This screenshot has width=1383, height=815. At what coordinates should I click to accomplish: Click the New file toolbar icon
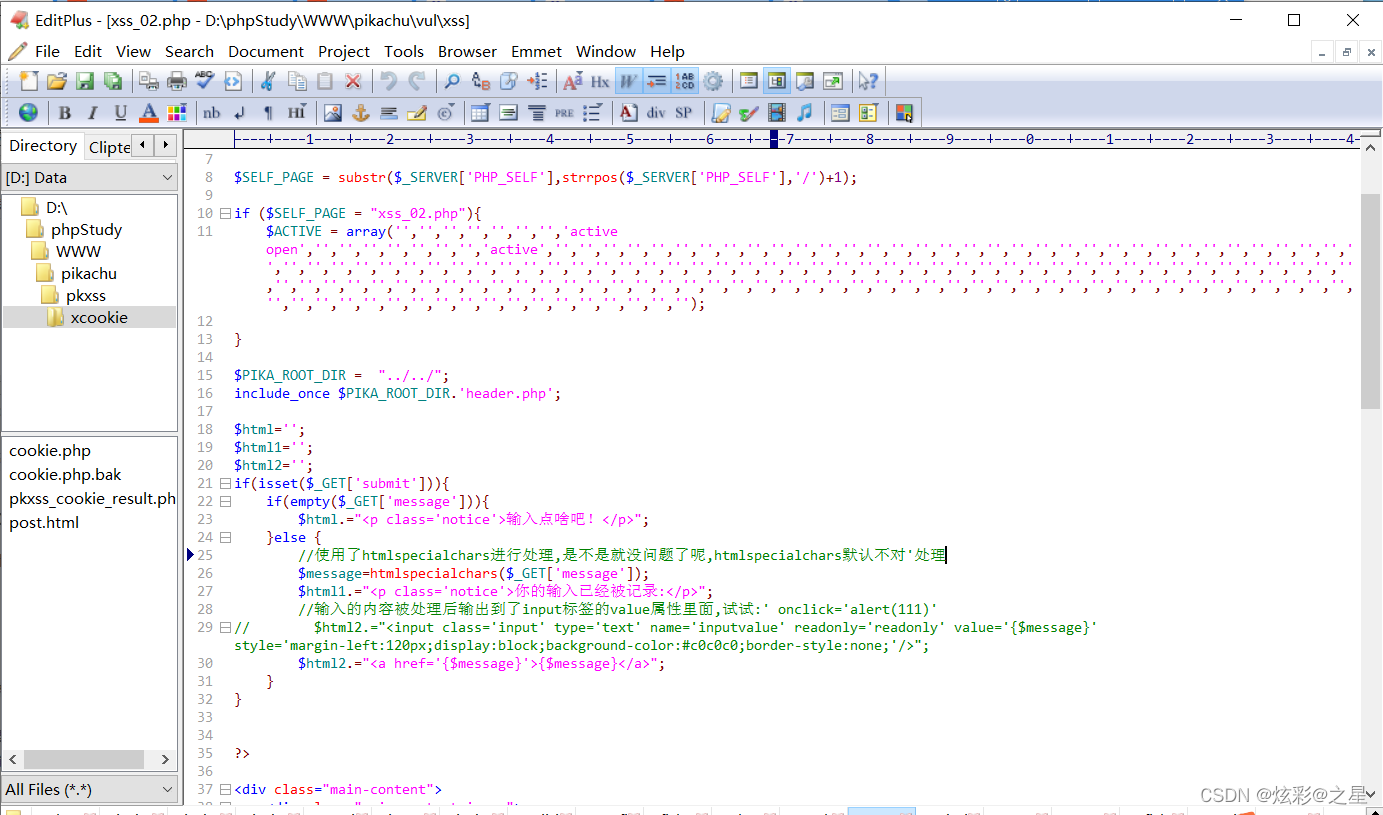[29, 81]
